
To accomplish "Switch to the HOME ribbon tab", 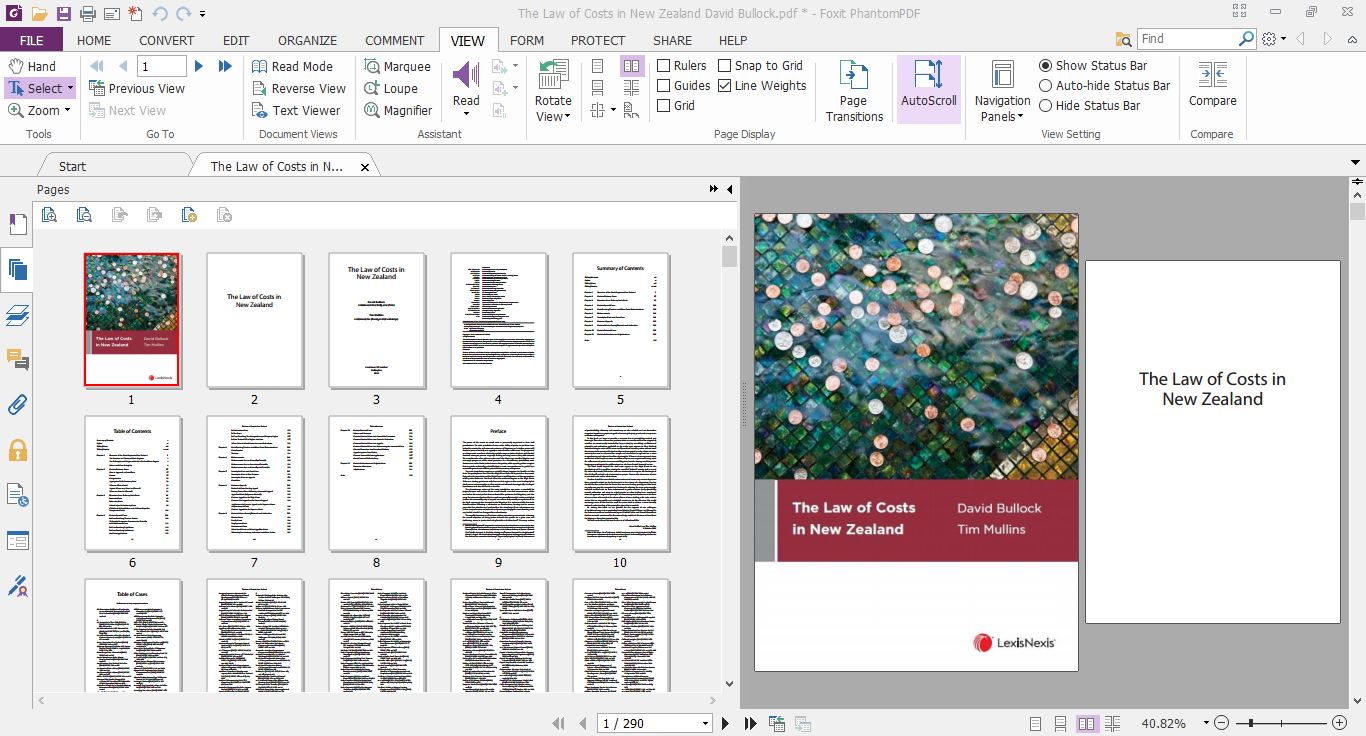I will pos(94,40).
